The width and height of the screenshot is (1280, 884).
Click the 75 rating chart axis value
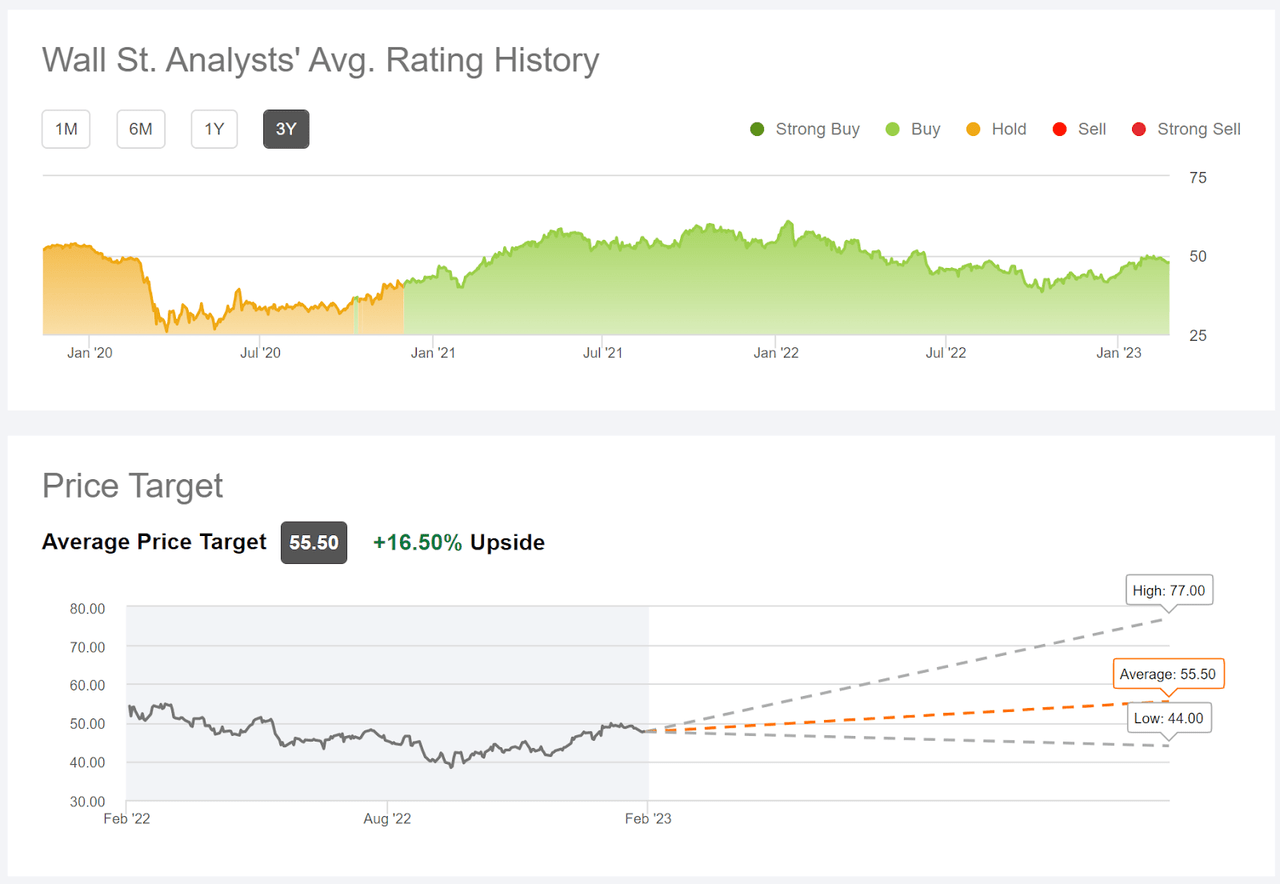point(1197,178)
